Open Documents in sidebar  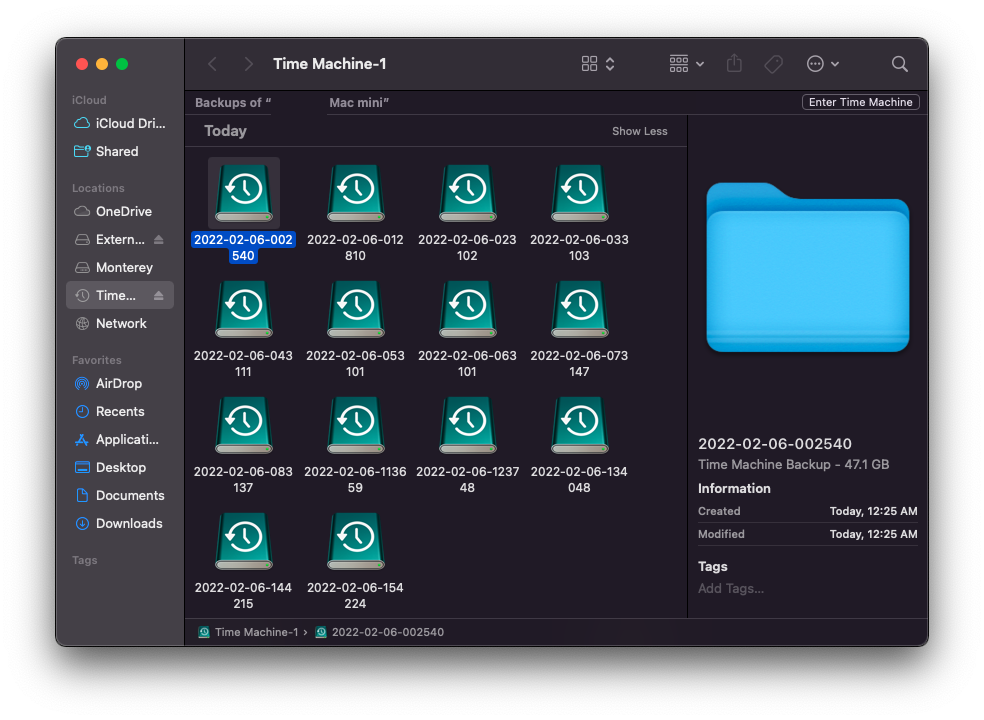[120, 495]
